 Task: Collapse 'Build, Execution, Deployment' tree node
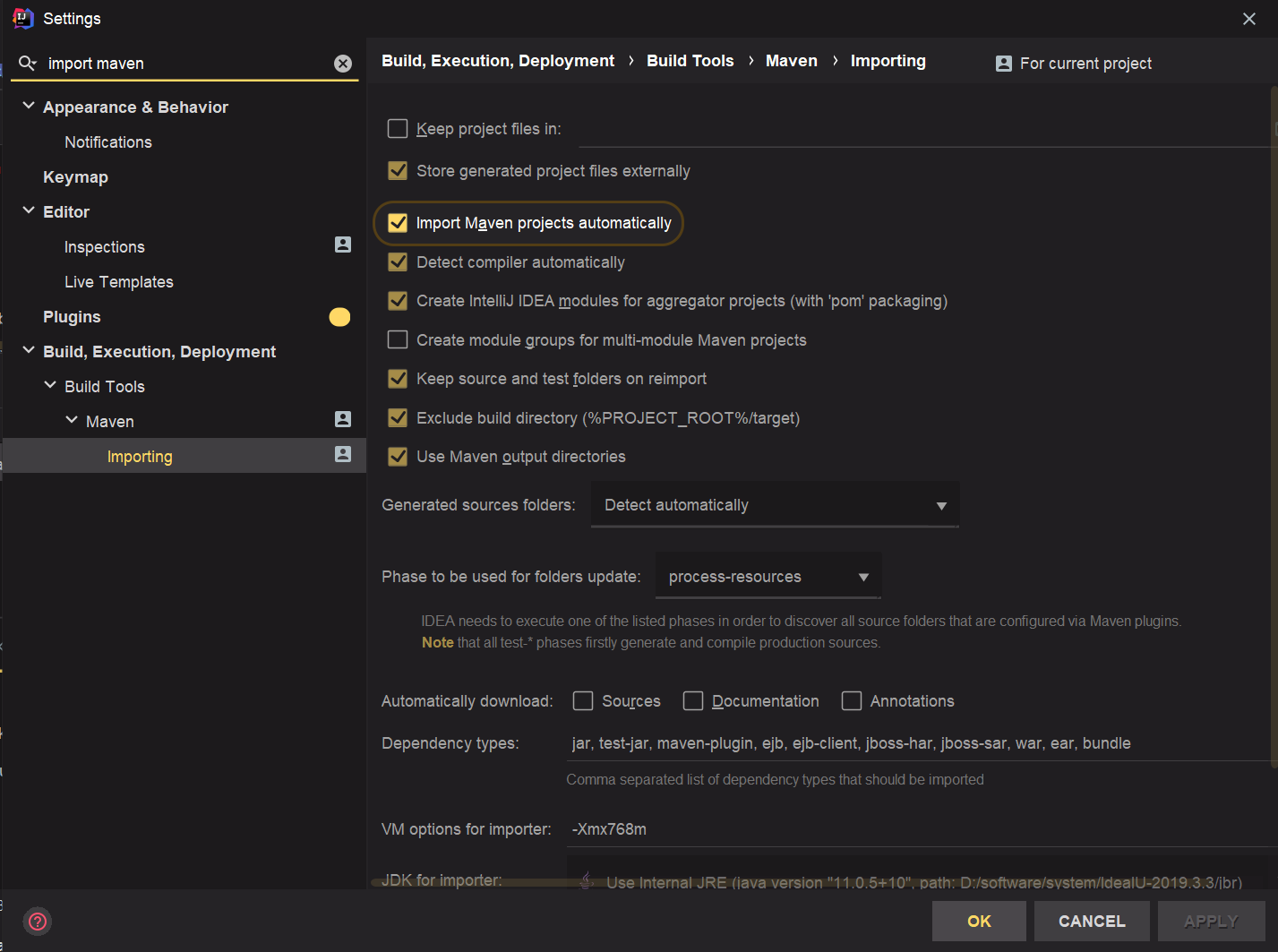(x=29, y=350)
